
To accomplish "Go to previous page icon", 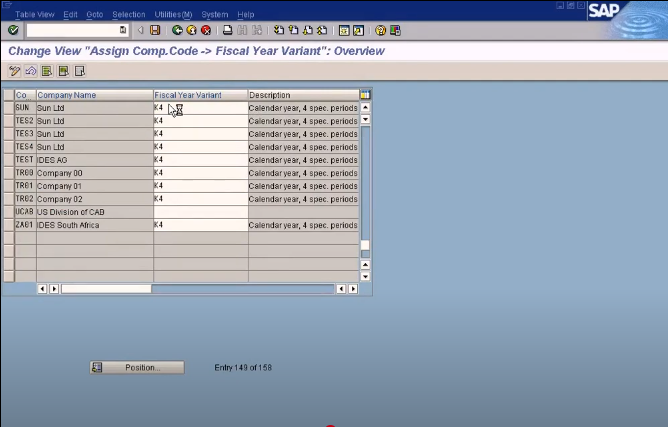I will coord(293,30).
